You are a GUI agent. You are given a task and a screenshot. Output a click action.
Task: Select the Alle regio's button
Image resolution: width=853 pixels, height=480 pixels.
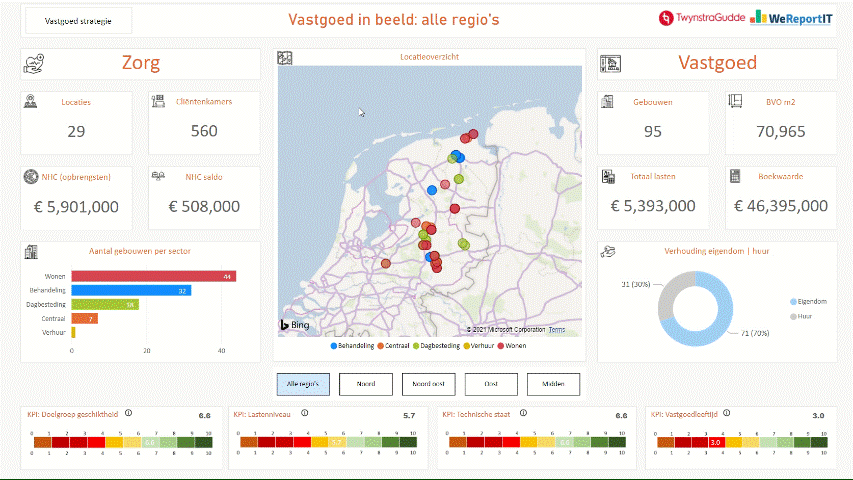[302, 384]
